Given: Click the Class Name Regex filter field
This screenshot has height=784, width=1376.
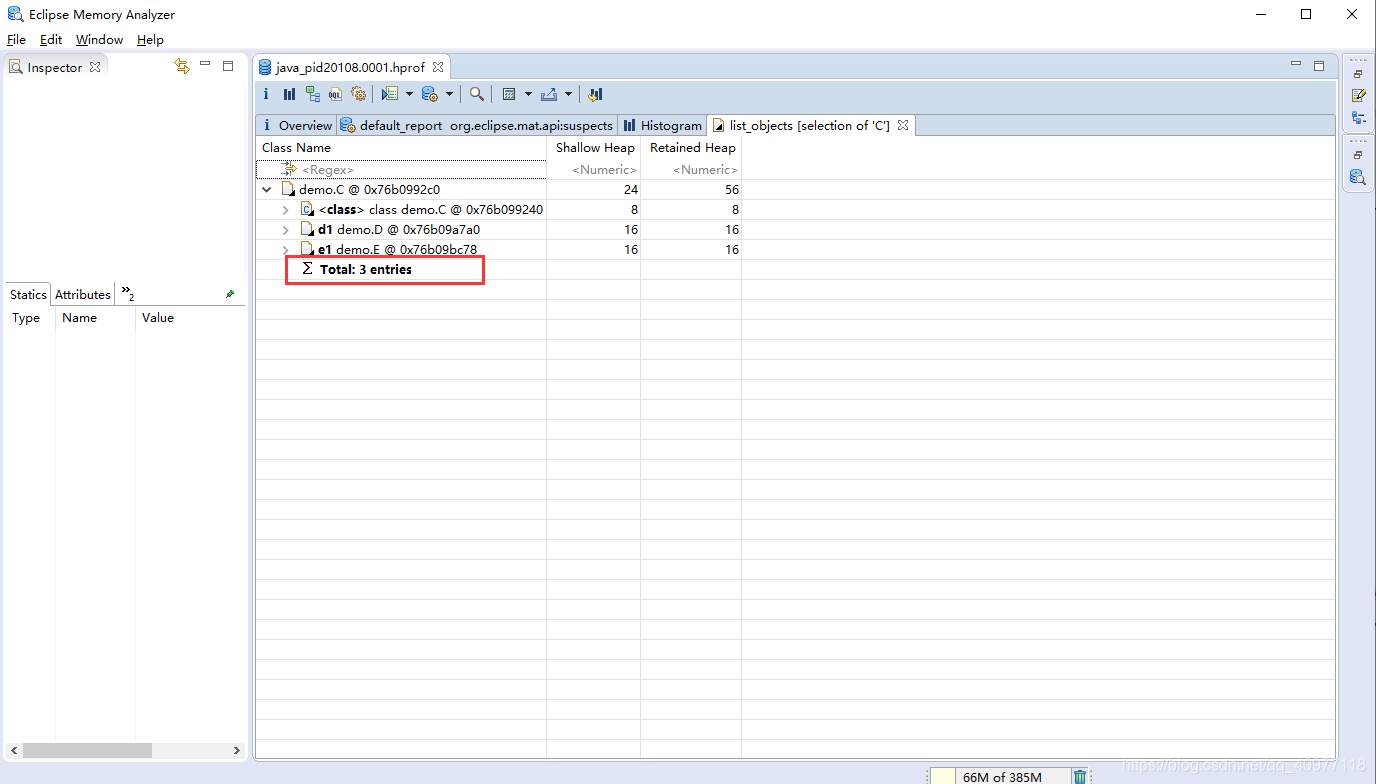Looking at the screenshot, I should click(401, 170).
